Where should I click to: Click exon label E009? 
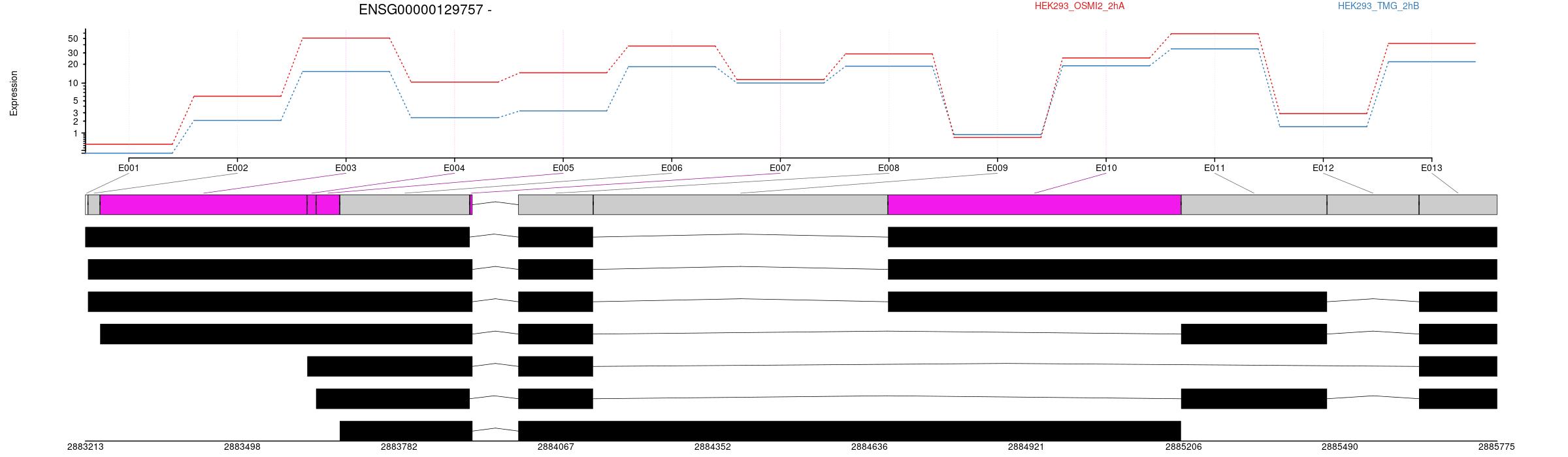click(997, 168)
